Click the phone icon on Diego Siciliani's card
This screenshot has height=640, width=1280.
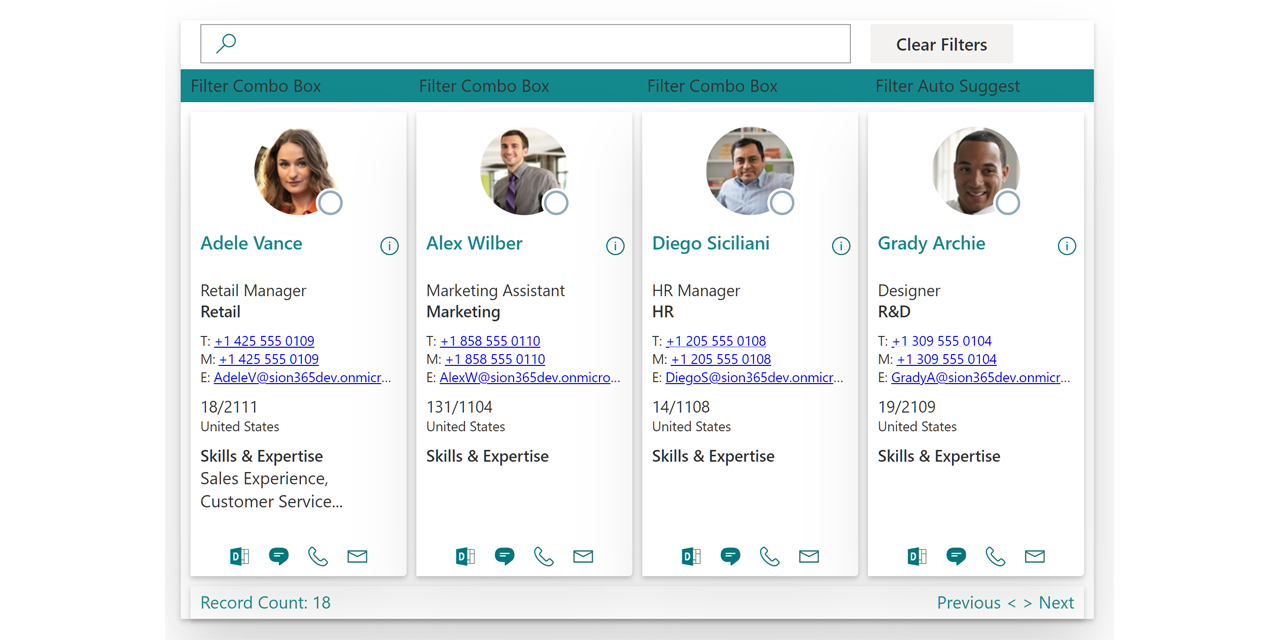pyautogui.click(x=770, y=557)
